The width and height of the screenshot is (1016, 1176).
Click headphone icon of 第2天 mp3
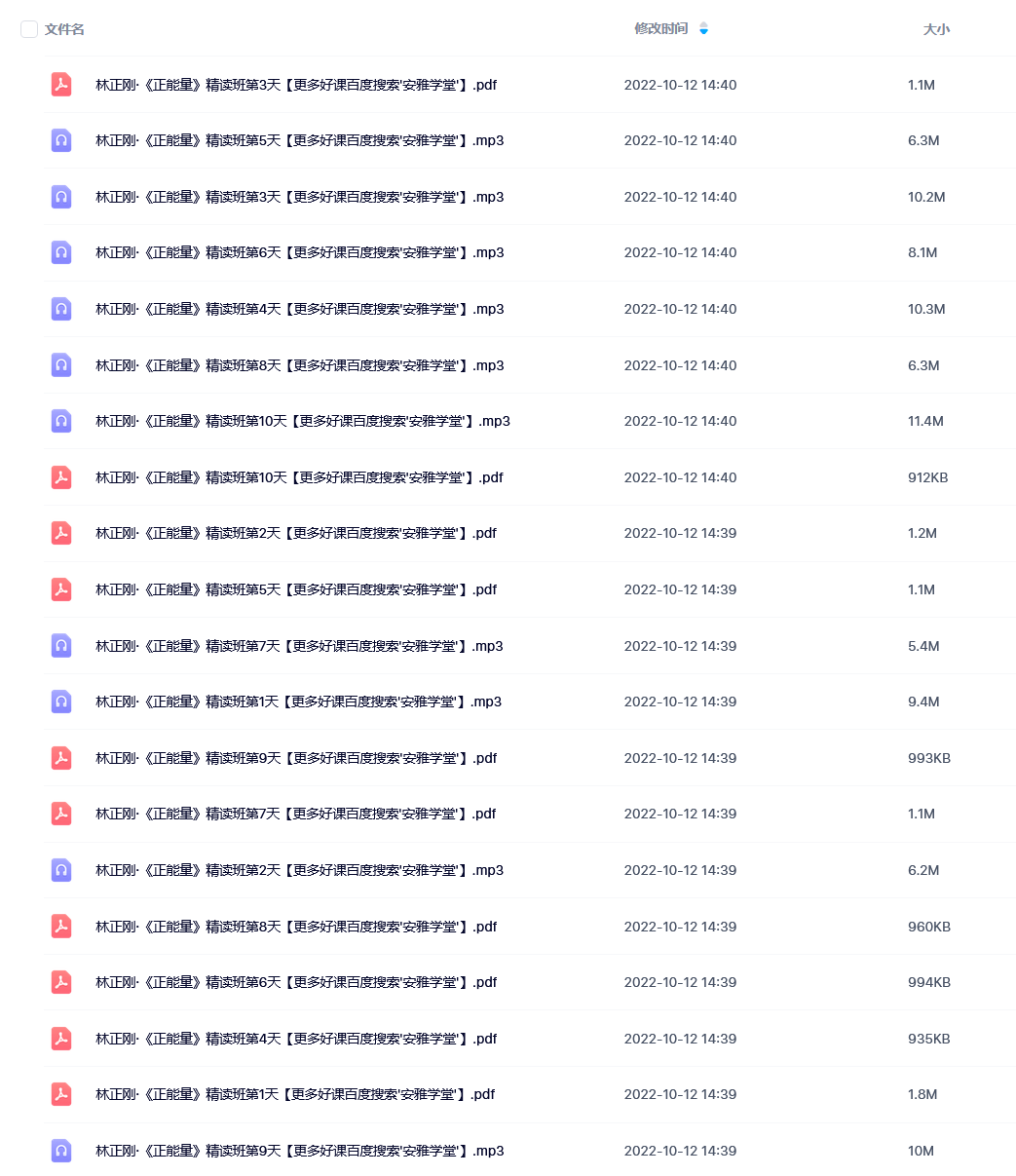(61, 870)
